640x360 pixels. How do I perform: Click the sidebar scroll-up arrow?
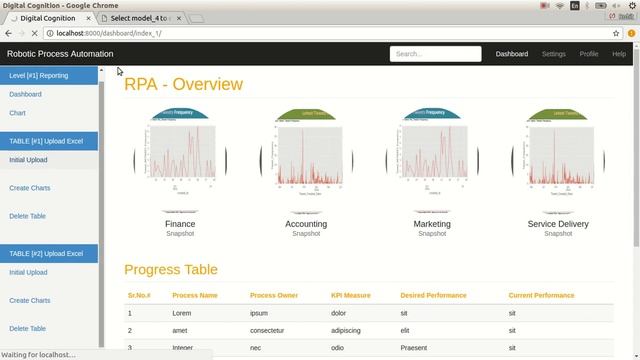[101, 71]
